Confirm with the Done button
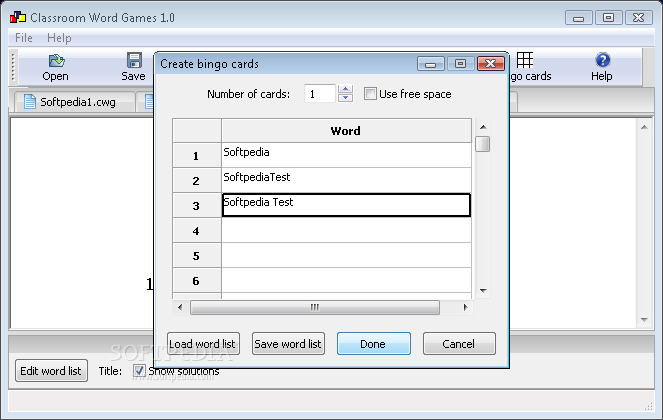 click(374, 343)
